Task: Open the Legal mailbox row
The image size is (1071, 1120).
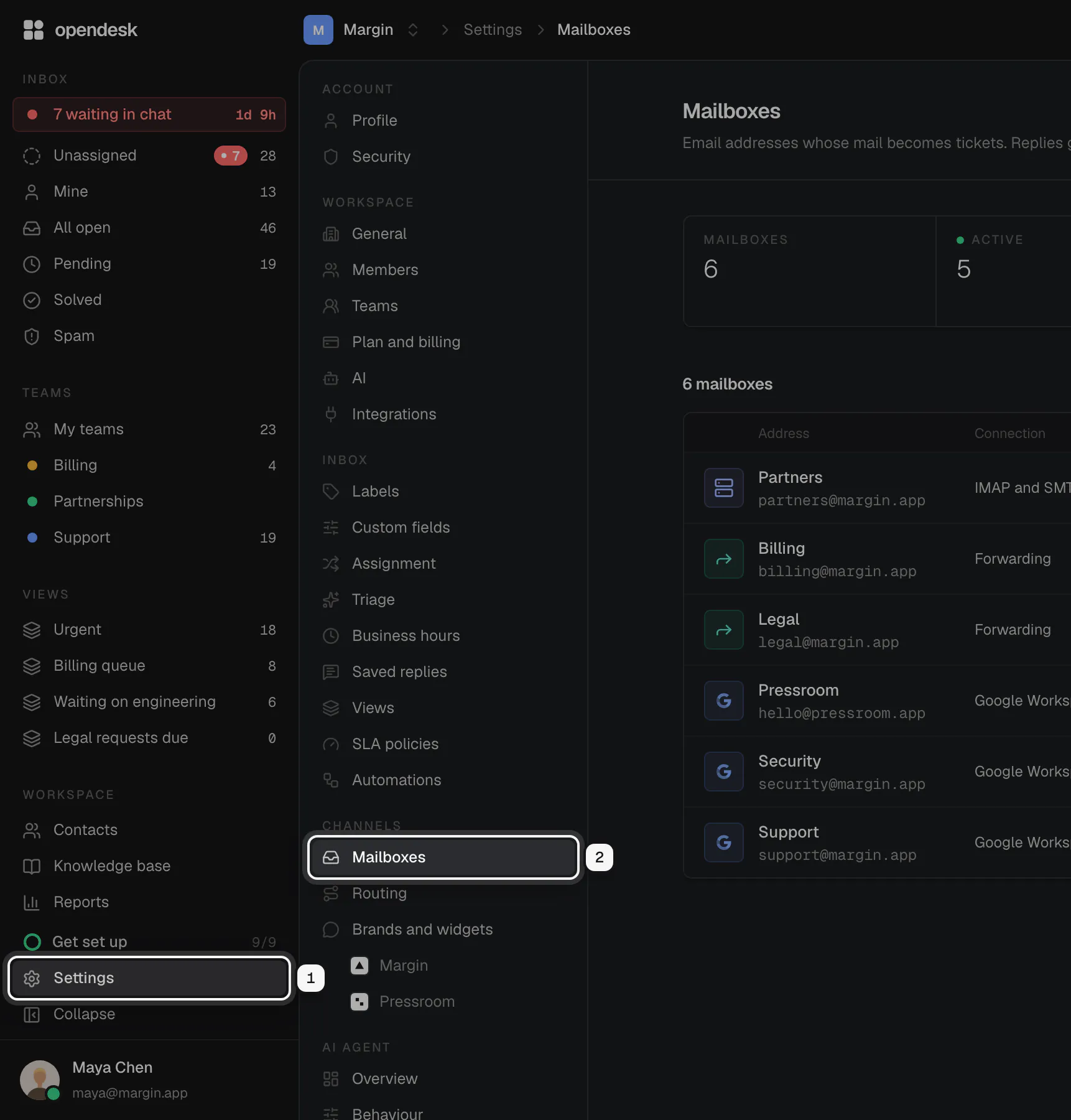Action: [x=878, y=630]
